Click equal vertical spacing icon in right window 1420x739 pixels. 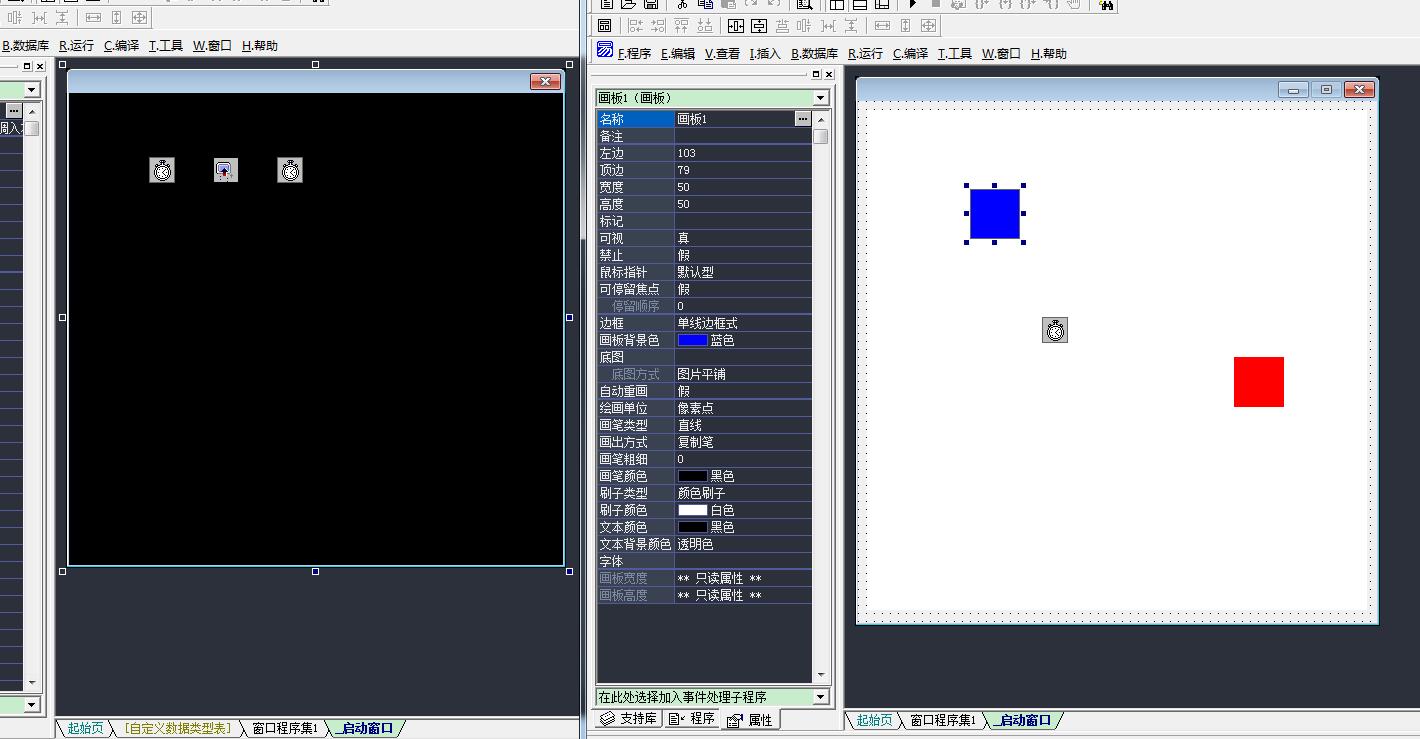[851, 26]
